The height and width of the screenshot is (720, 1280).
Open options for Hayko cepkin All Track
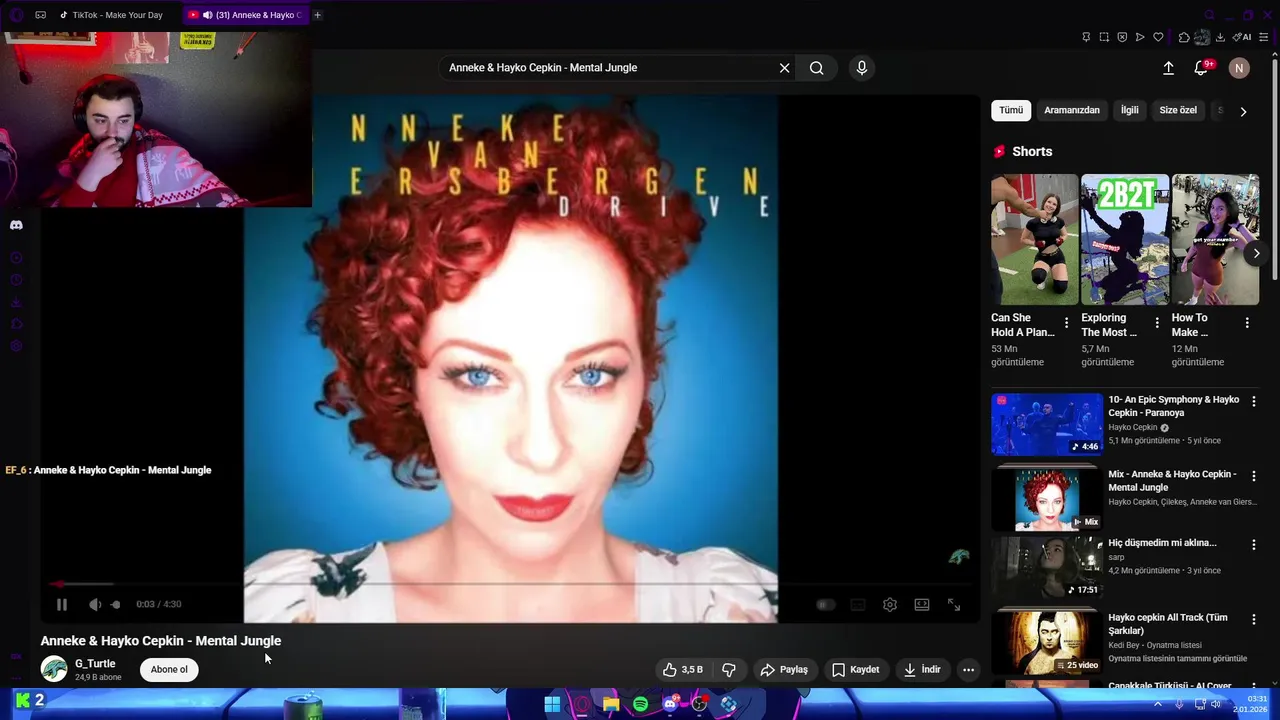(1254, 619)
